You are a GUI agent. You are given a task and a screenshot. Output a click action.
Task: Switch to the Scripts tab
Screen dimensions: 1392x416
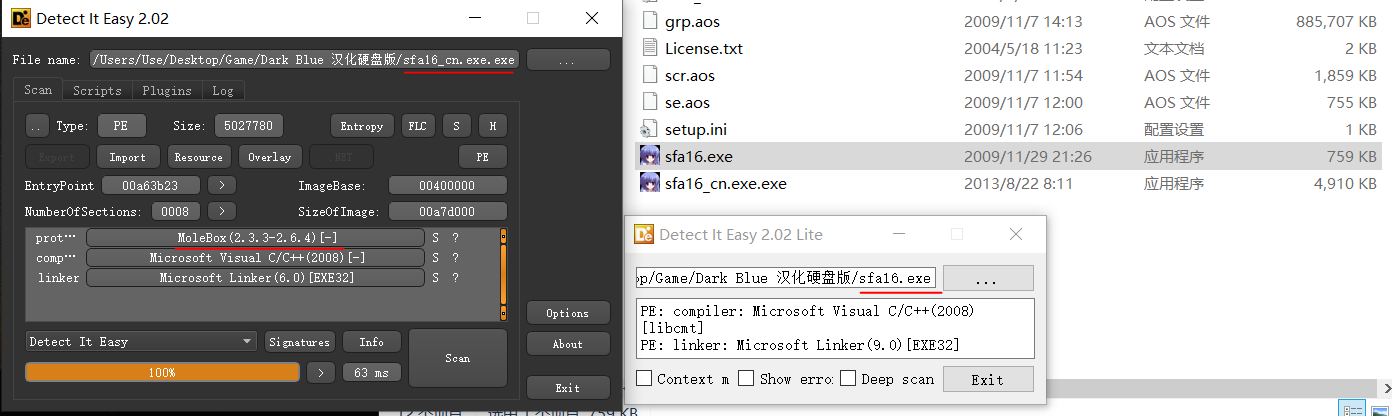pyautogui.click(x=97, y=91)
